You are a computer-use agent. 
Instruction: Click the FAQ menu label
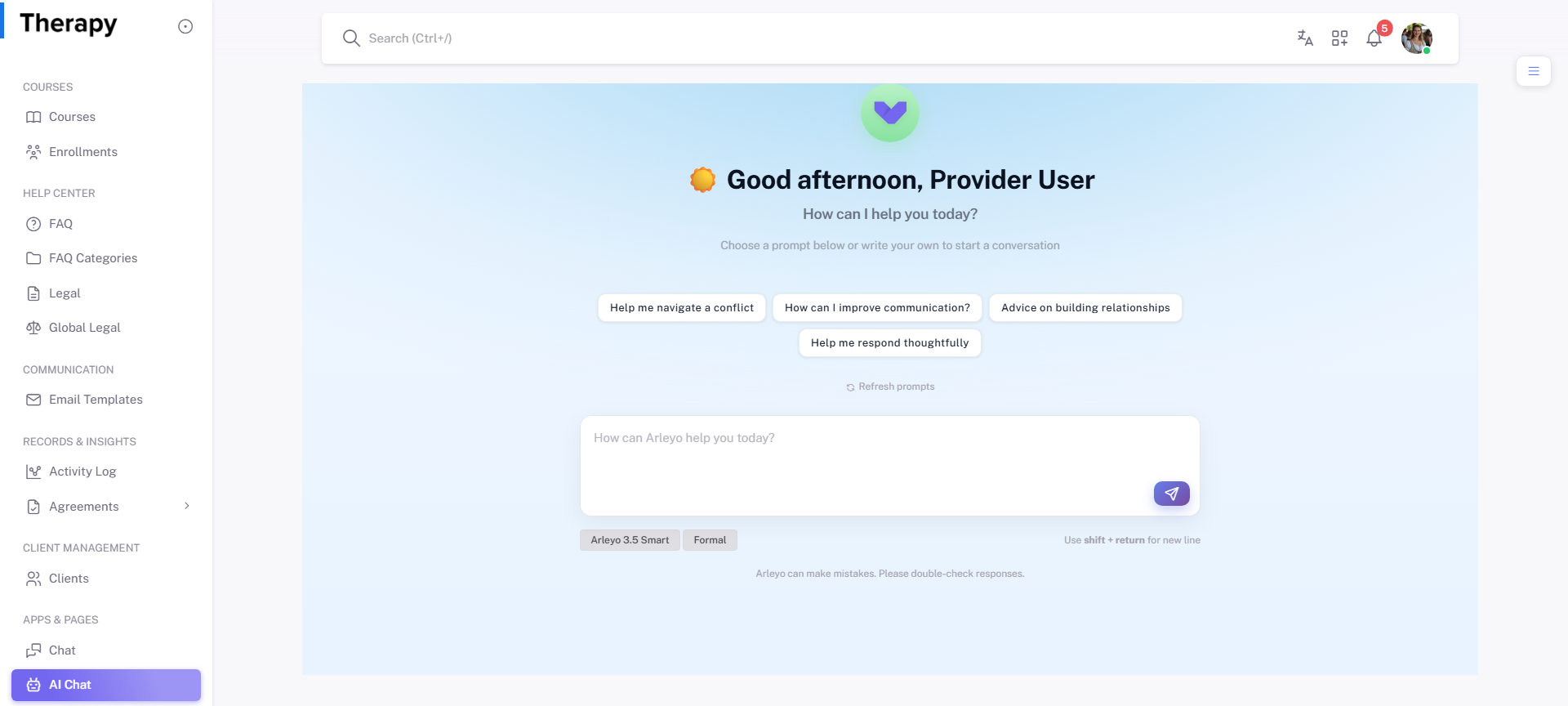(60, 224)
